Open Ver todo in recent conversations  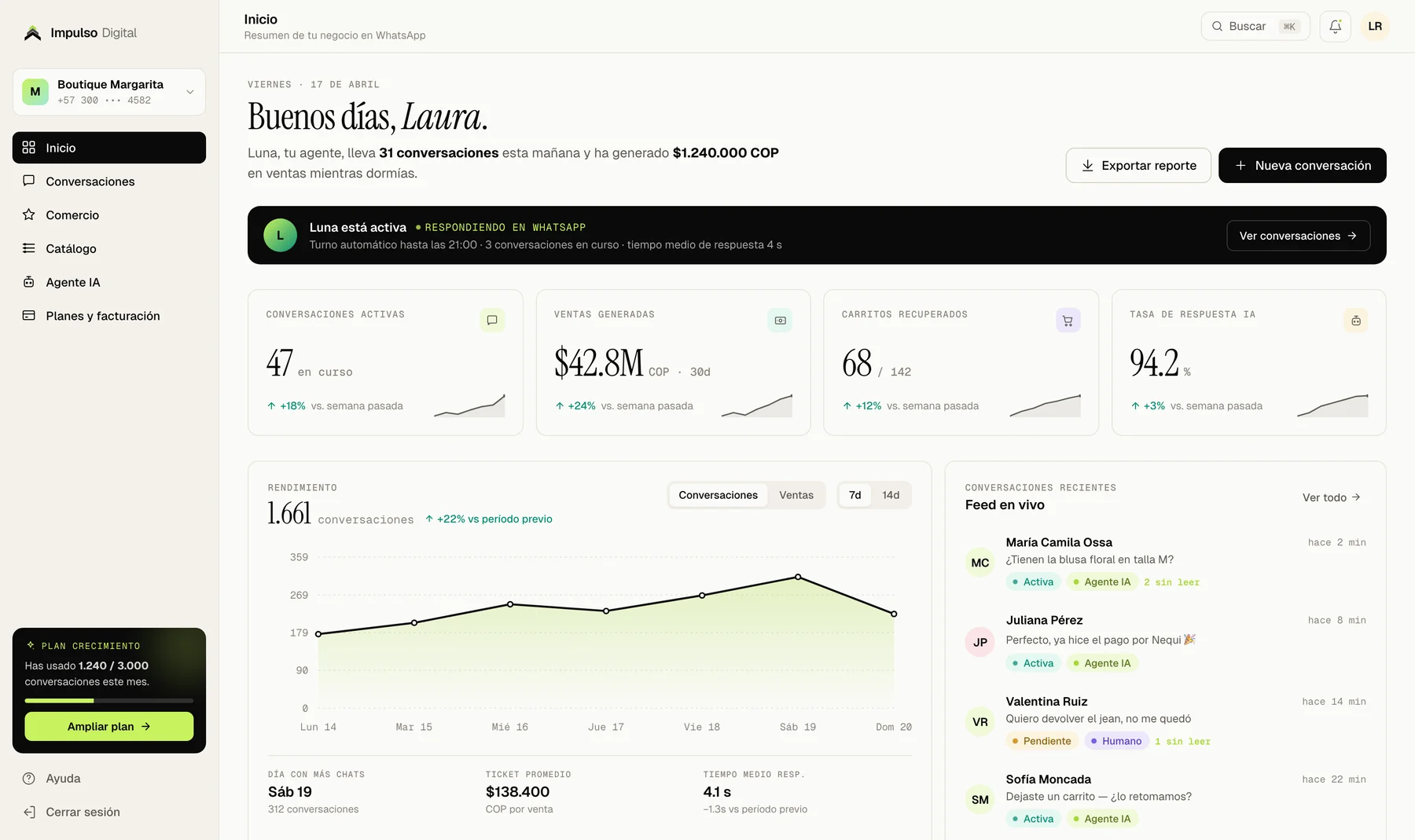[x=1332, y=497]
